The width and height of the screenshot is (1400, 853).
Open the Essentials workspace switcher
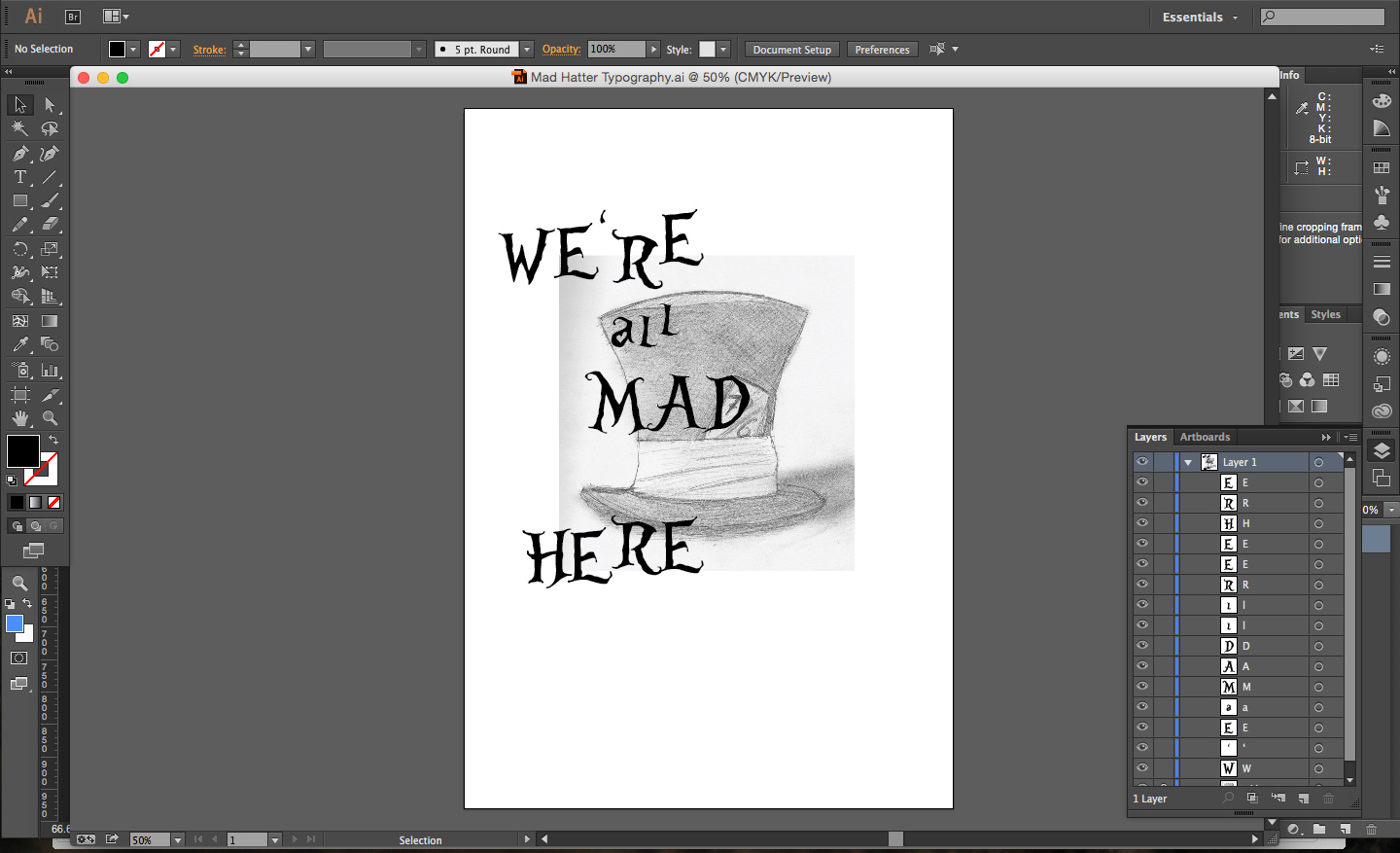pyautogui.click(x=1200, y=18)
